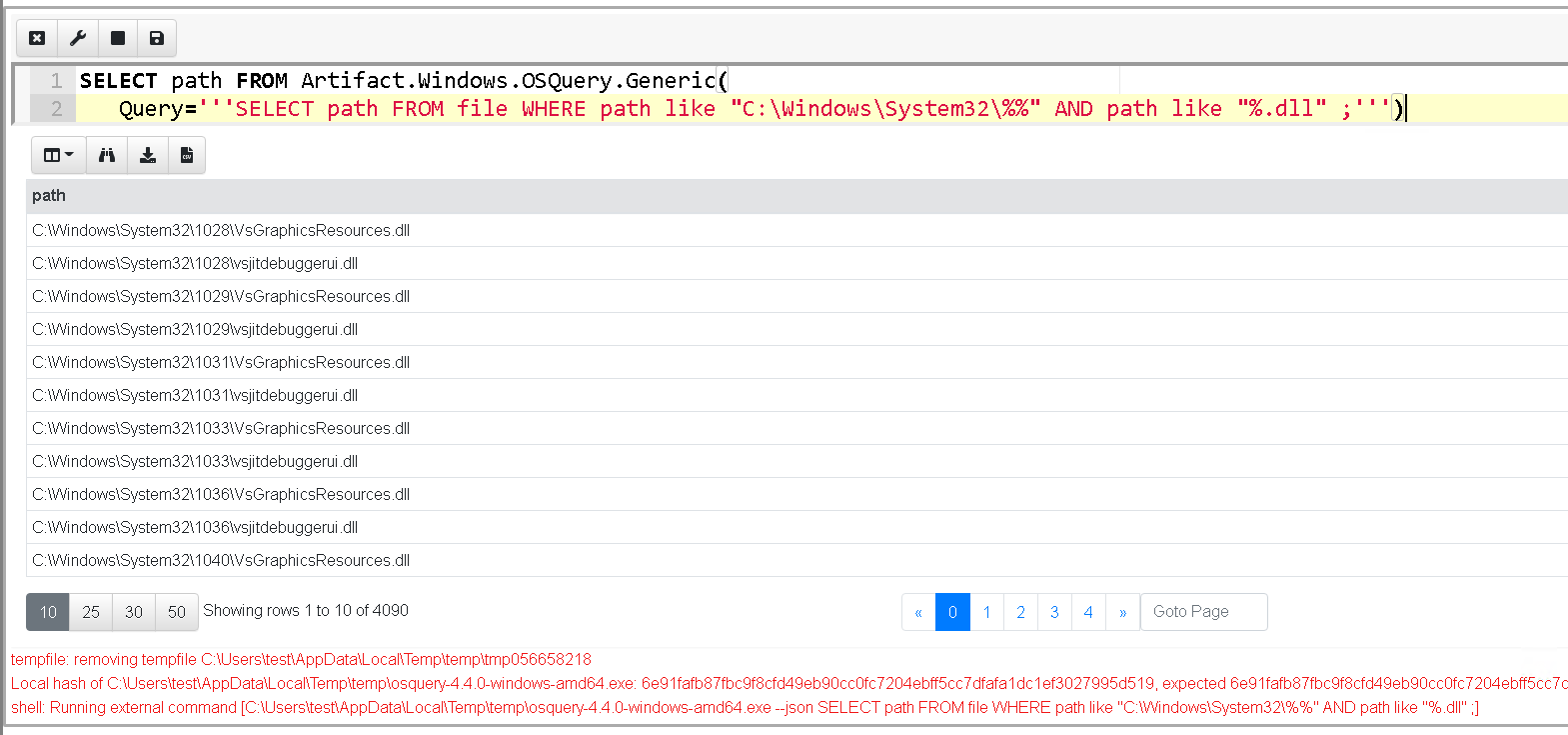Show 50 rows per page
This screenshot has width=1568, height=735.
pos(177,612)
